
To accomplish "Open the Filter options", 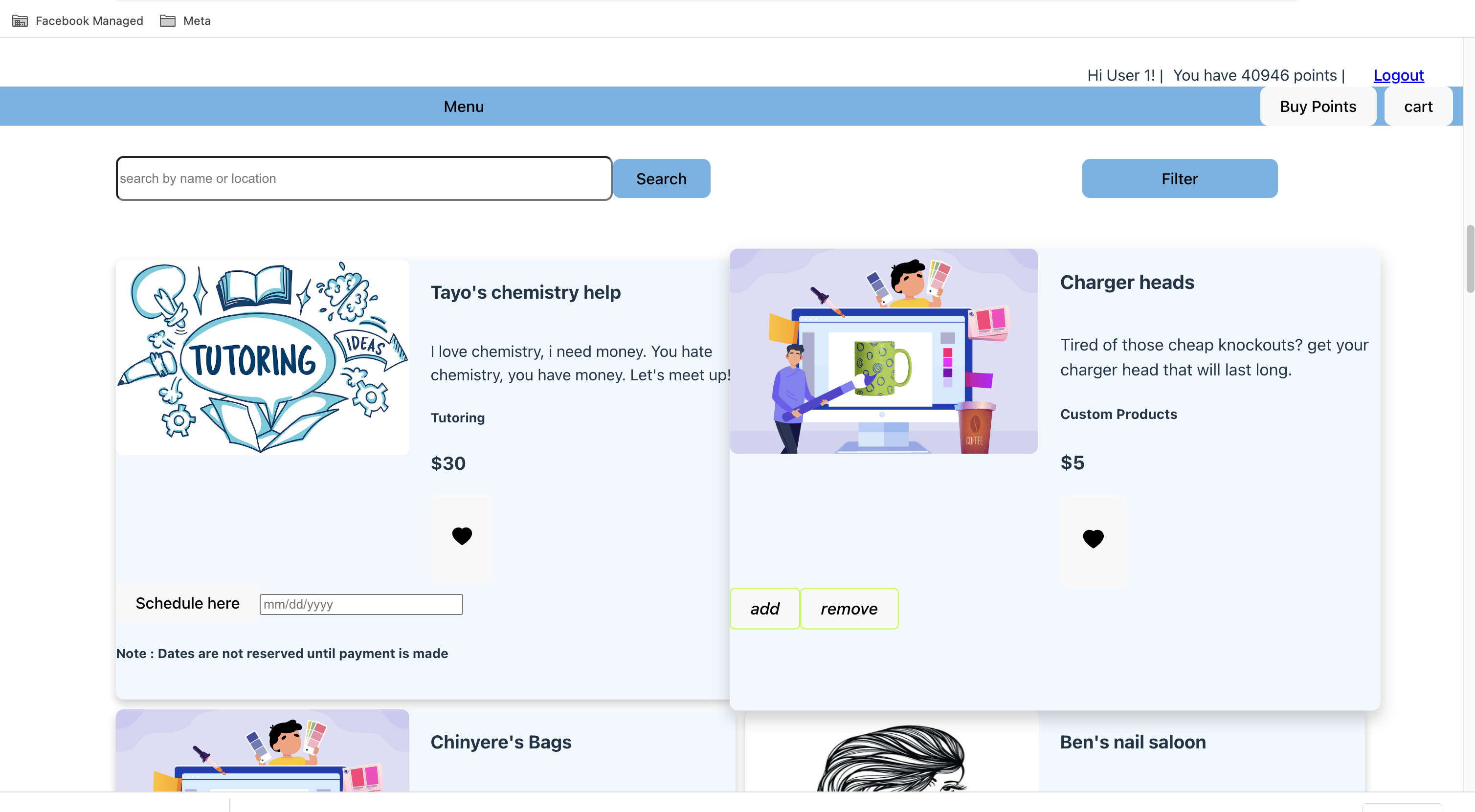I will 1179,178.
